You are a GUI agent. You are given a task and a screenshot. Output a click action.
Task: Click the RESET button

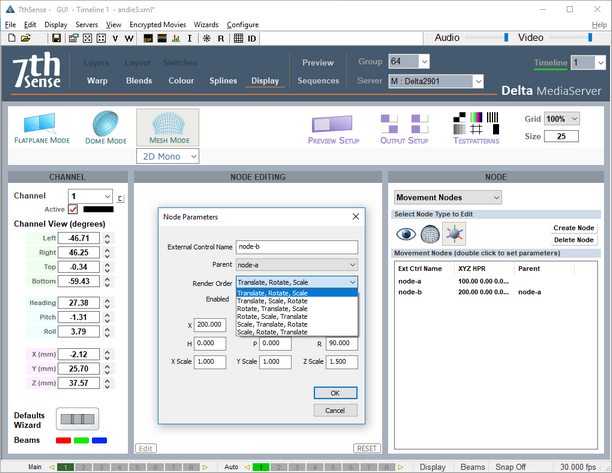366,448
